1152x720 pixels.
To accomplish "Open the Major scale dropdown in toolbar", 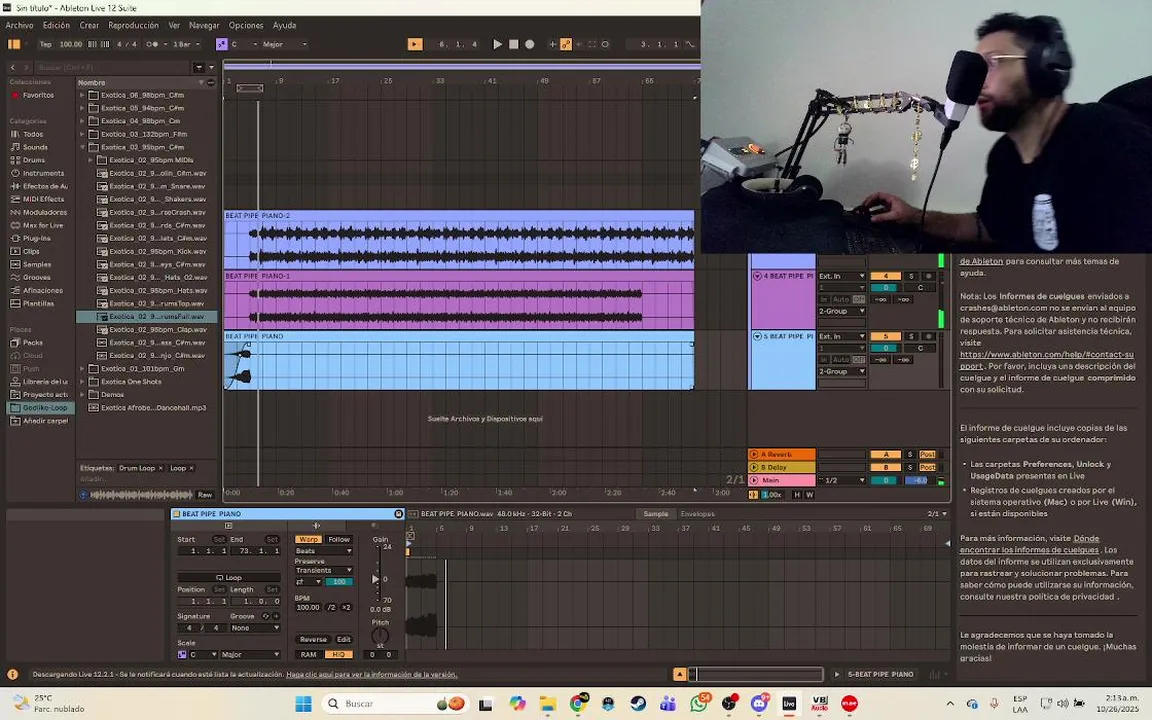I will click(284, 44).
